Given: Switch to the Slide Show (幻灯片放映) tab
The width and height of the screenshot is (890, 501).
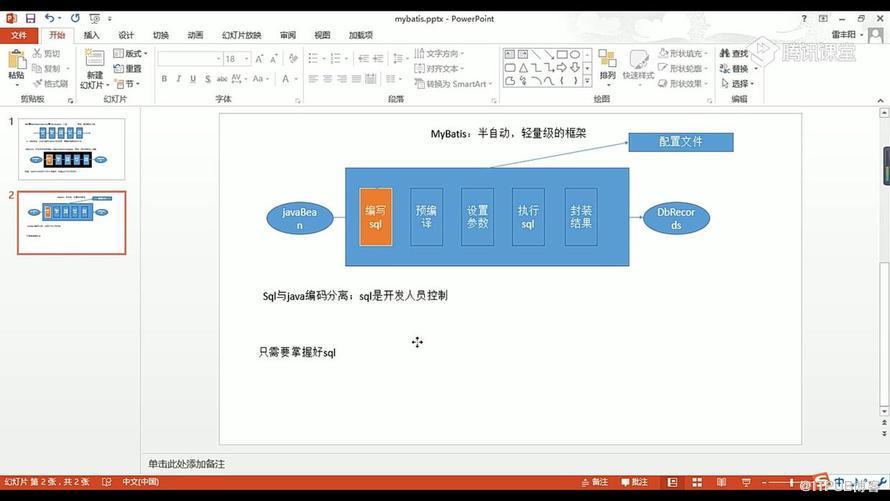Looking at the screenshot, I should (241, 35).
